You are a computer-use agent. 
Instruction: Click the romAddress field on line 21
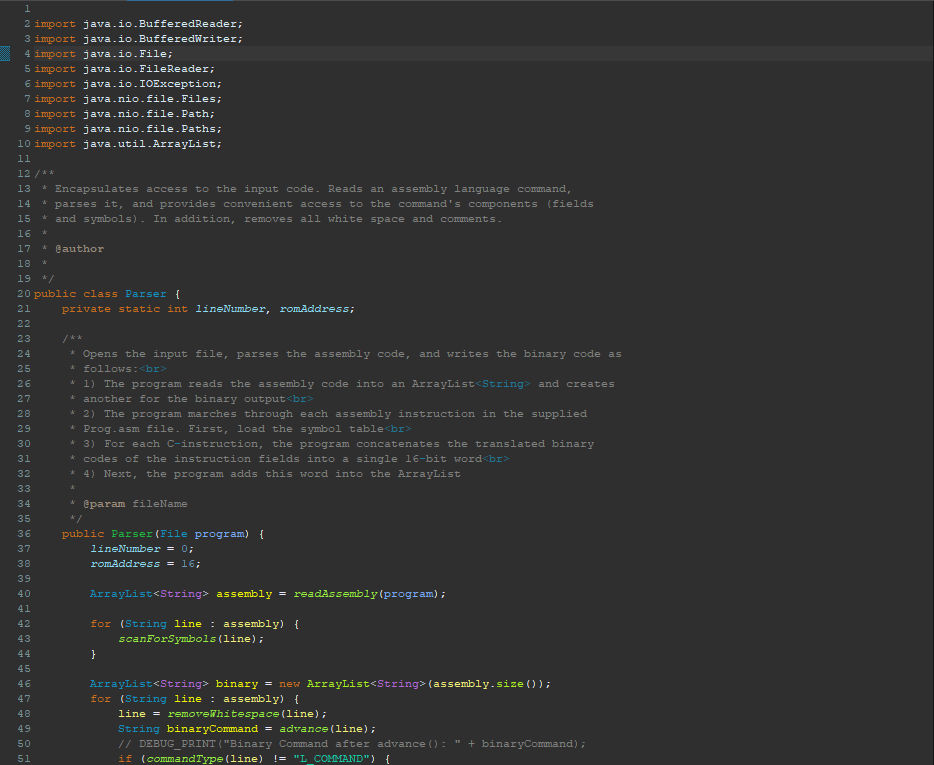click(x=314, y=309)
